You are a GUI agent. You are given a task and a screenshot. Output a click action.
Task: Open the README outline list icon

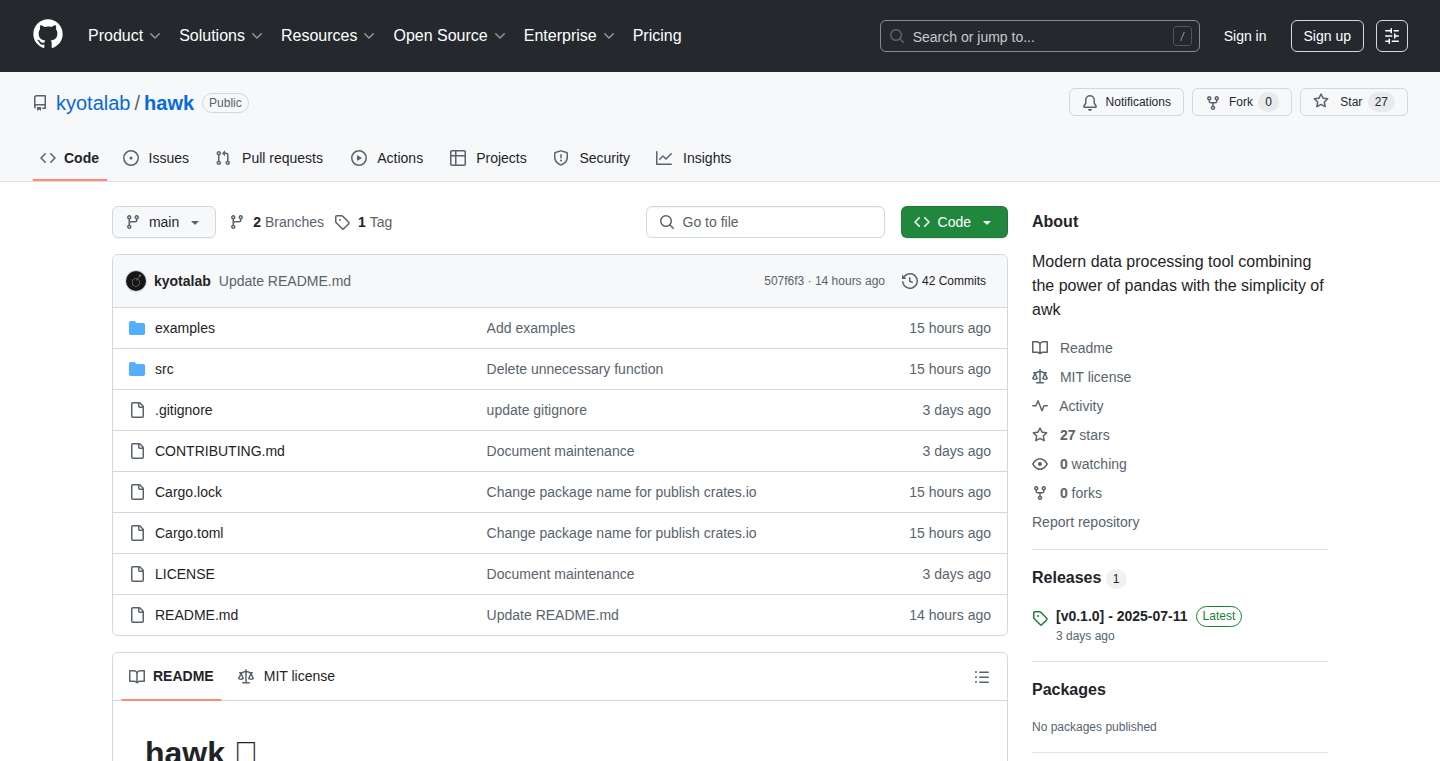(x=982, y=677)
